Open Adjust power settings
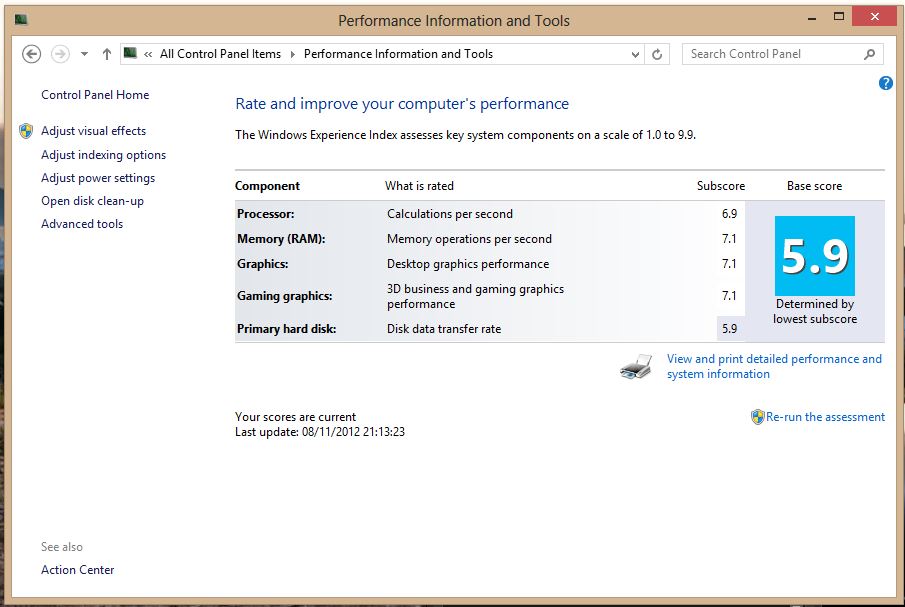 [x=98, y=178]
